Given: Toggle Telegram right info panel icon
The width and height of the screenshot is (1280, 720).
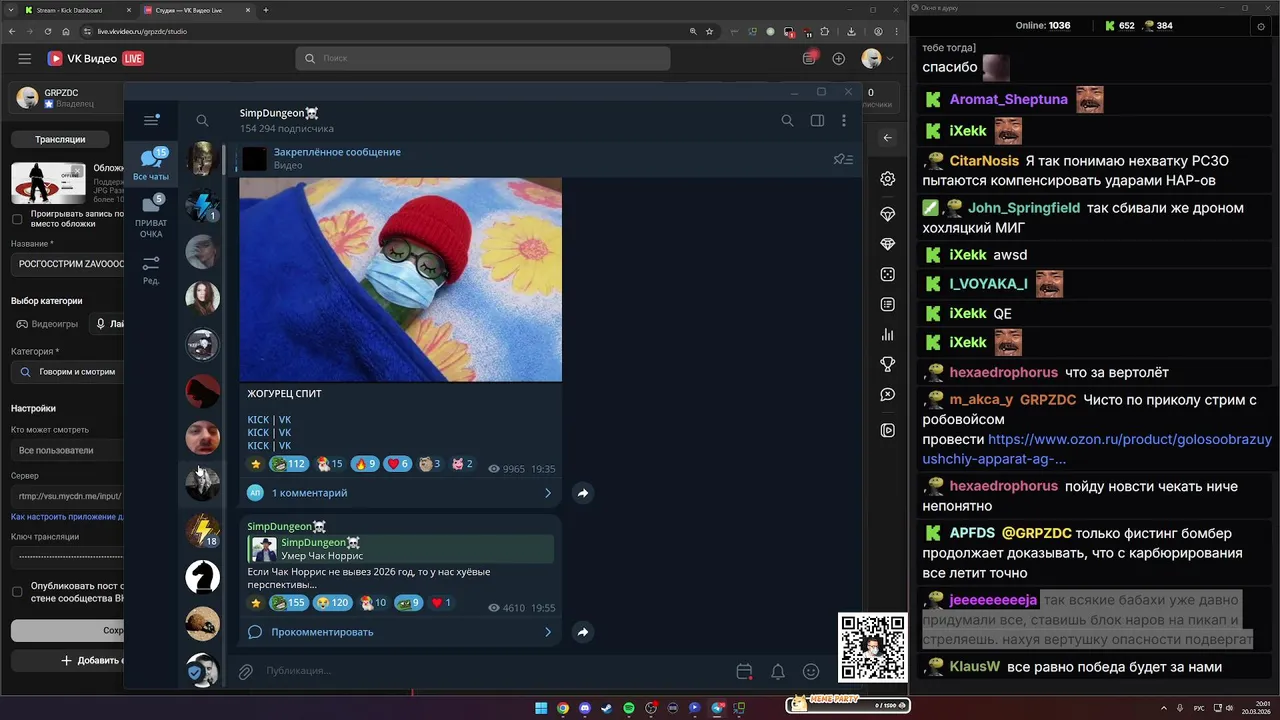Looking at the screenshot, I should pyautogui.click(x=817, y=121).
